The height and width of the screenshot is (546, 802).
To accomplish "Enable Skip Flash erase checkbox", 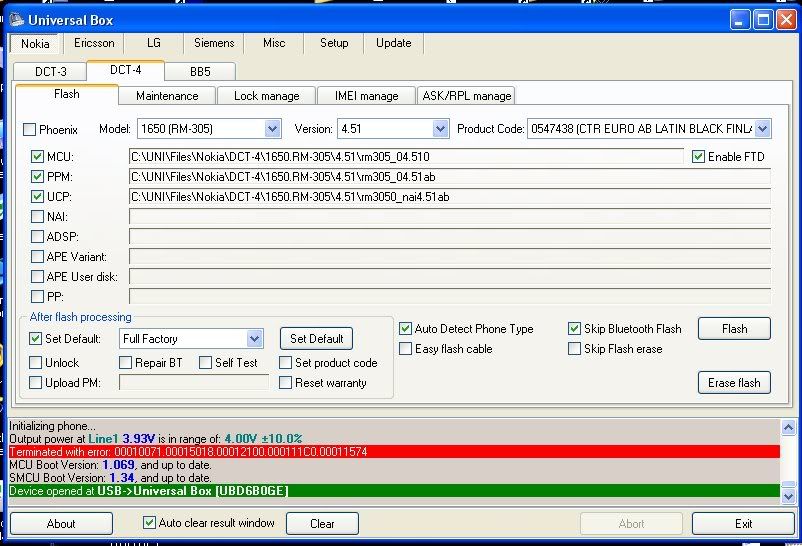I will point(574,348).
